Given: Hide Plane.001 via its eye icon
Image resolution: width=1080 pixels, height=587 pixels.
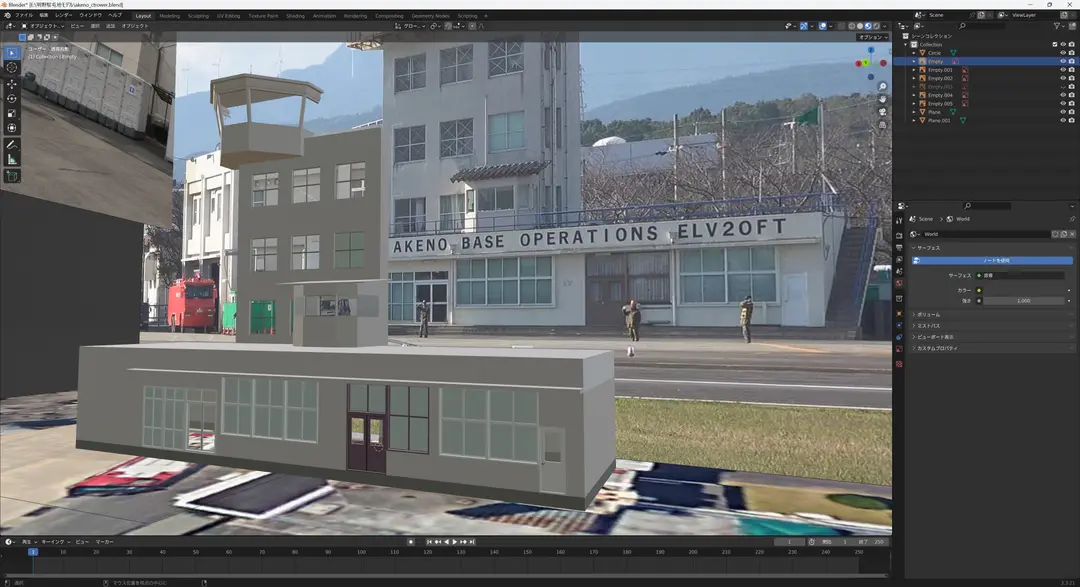Looking at the screenshot, I should [1063, 121].
